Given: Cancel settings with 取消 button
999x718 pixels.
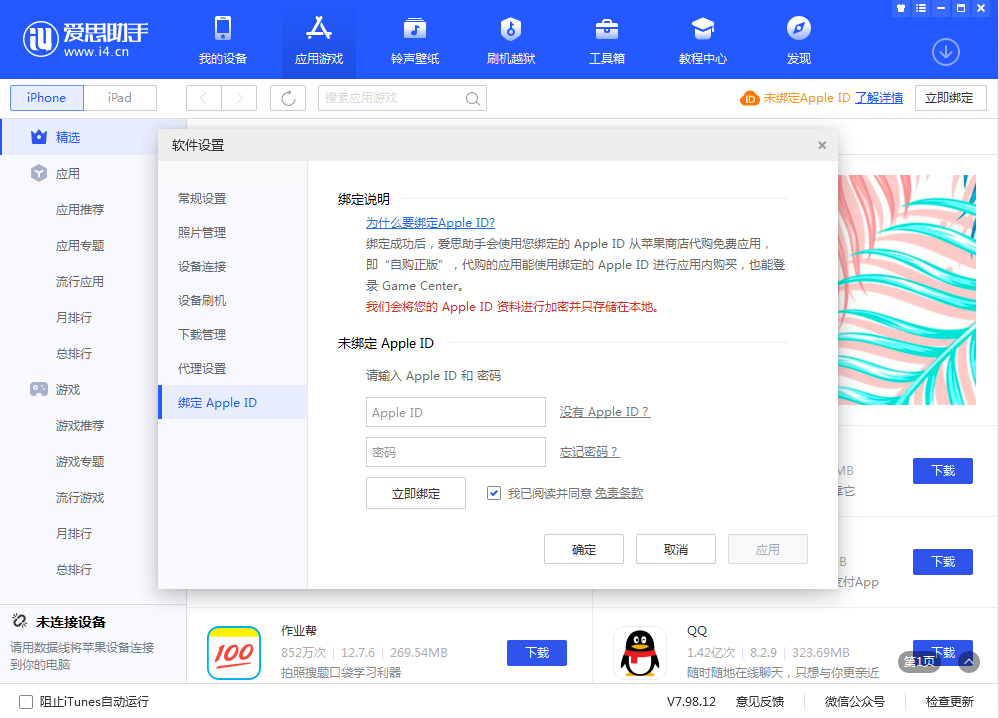Looking at the screenshot, I should [x=675, y=549].
